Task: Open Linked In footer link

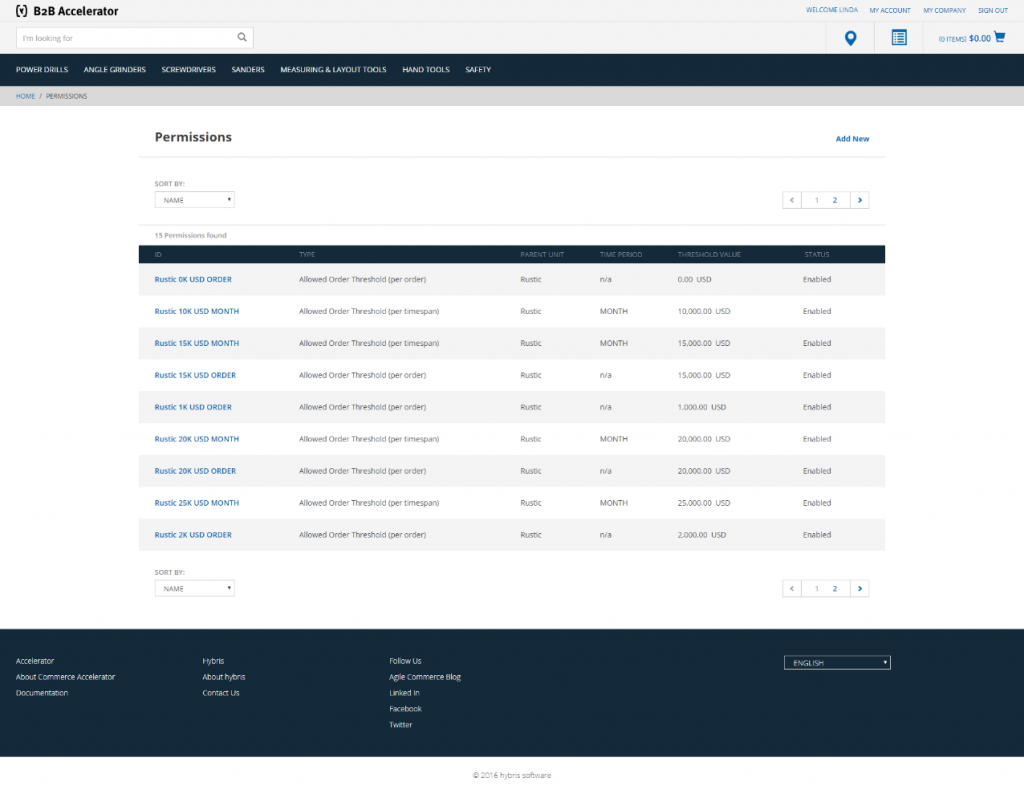Action: click(x=404, y=693)
